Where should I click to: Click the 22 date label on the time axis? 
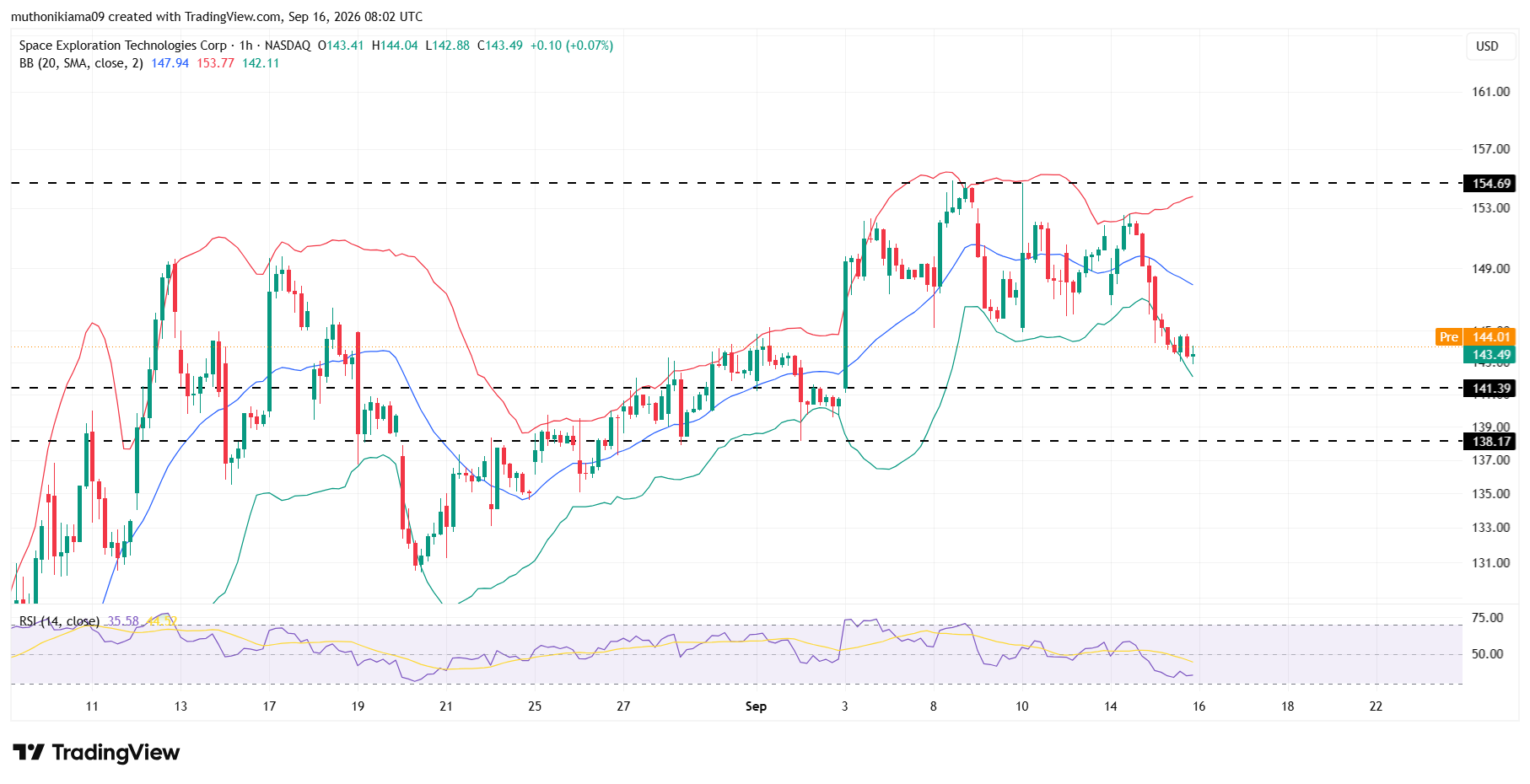pyautogui.click(x=1376, y=706)
